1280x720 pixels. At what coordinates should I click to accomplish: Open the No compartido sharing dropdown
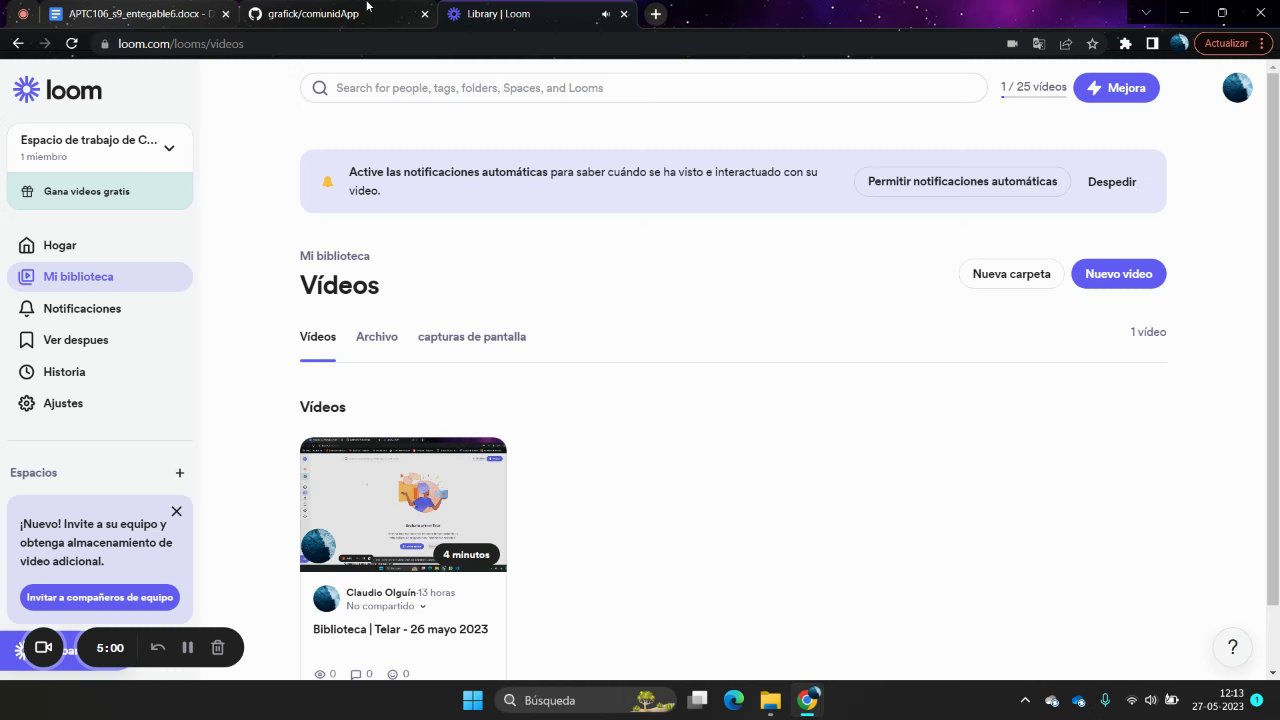(x=386, y=606)
